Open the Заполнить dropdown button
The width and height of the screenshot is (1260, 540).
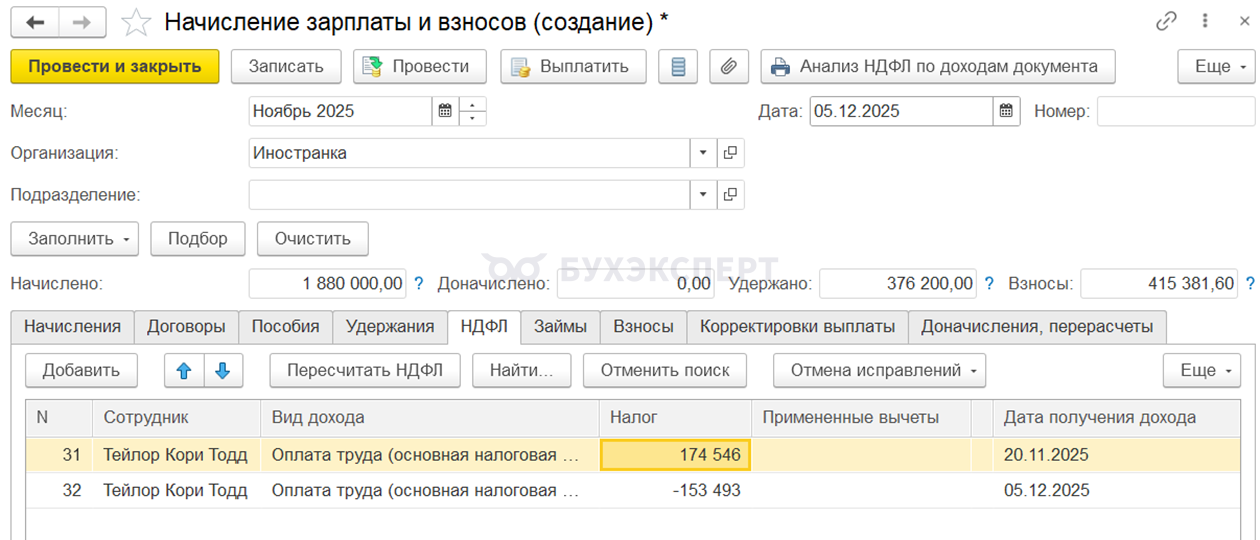click(75, 239)
